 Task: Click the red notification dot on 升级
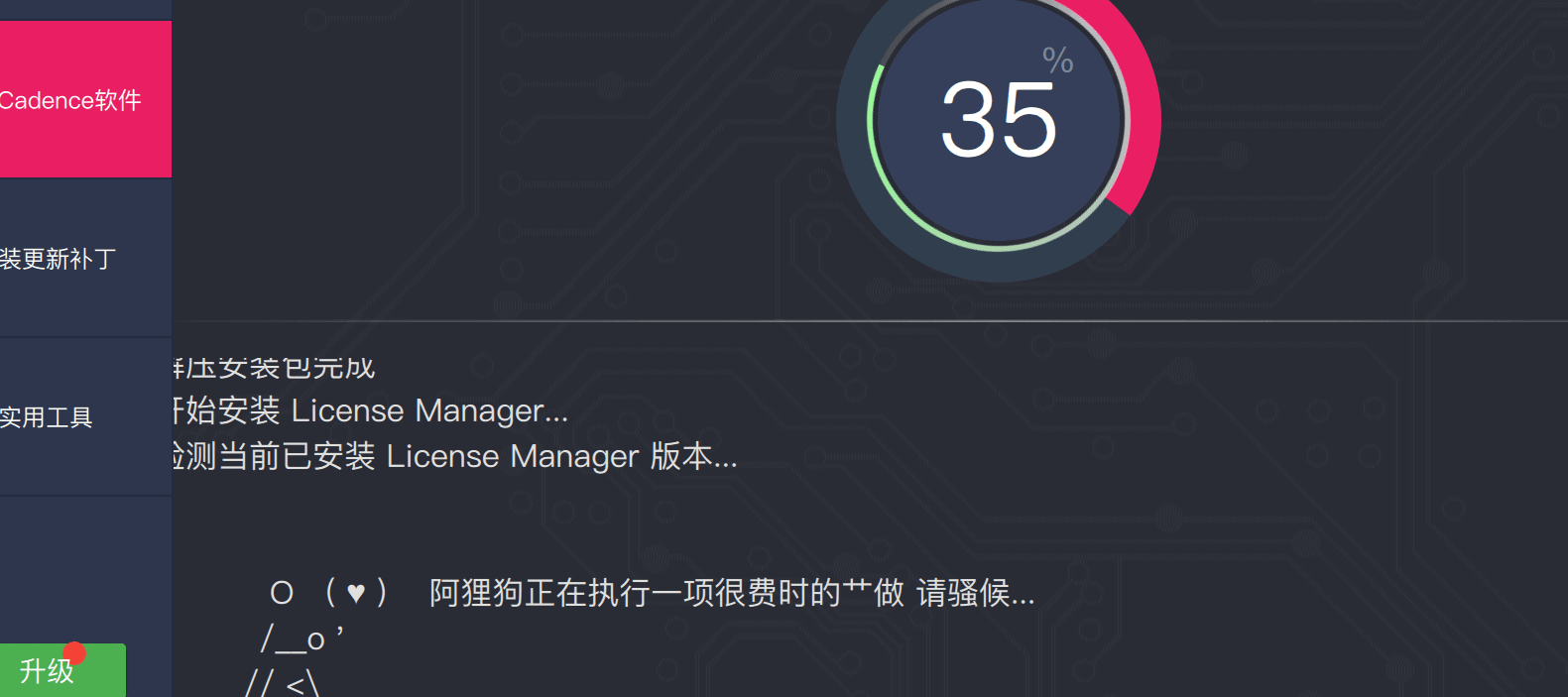(74, 653)
